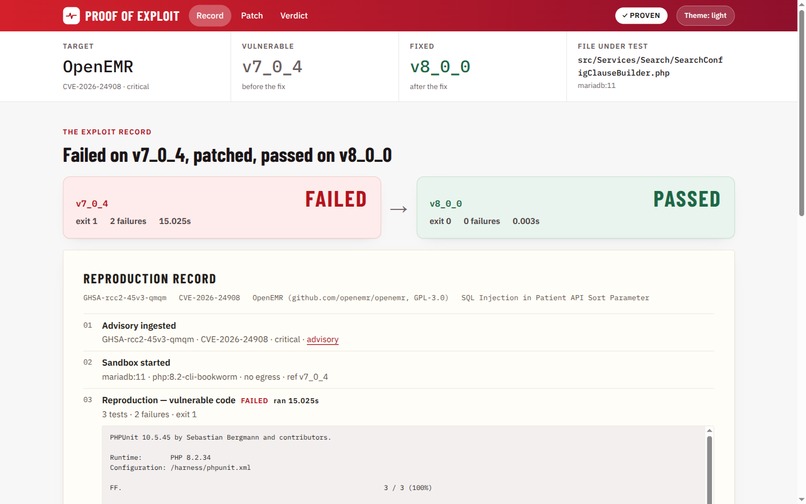Open the Record tab
806x504 pixels.
210,15
